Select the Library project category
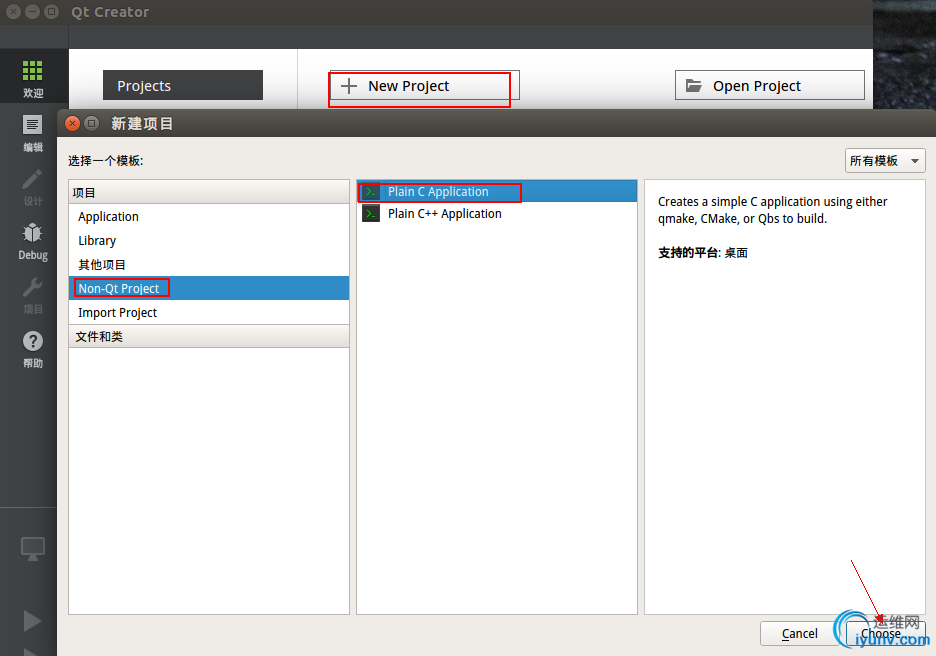Image resolution: width=936 pixels, height=656 pixels. pos(209,241)
